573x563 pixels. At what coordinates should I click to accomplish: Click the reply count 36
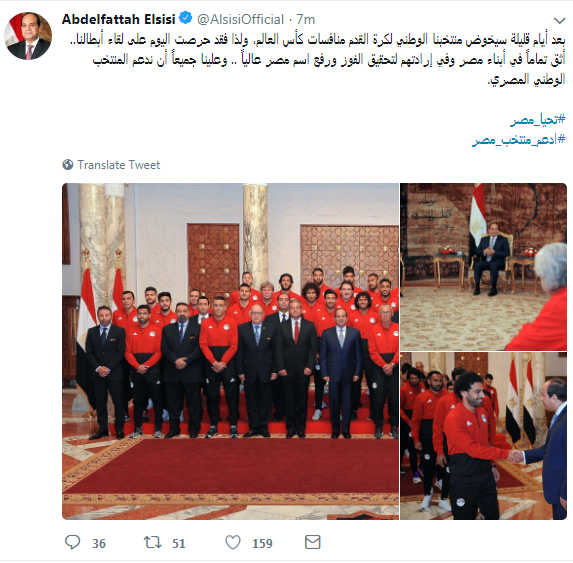point(99,544)
